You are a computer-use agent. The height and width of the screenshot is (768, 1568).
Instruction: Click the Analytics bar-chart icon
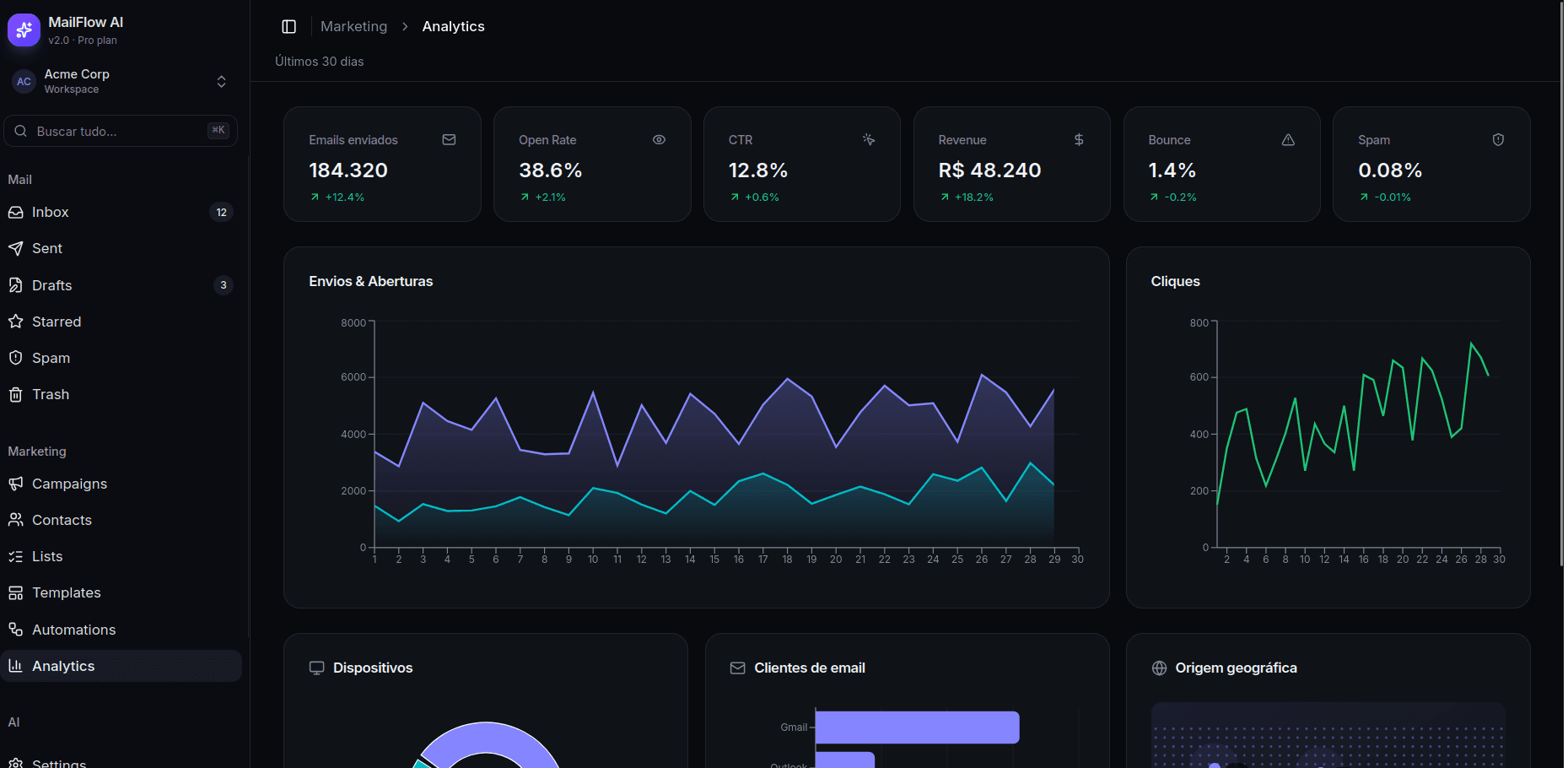tap(15, 667)
